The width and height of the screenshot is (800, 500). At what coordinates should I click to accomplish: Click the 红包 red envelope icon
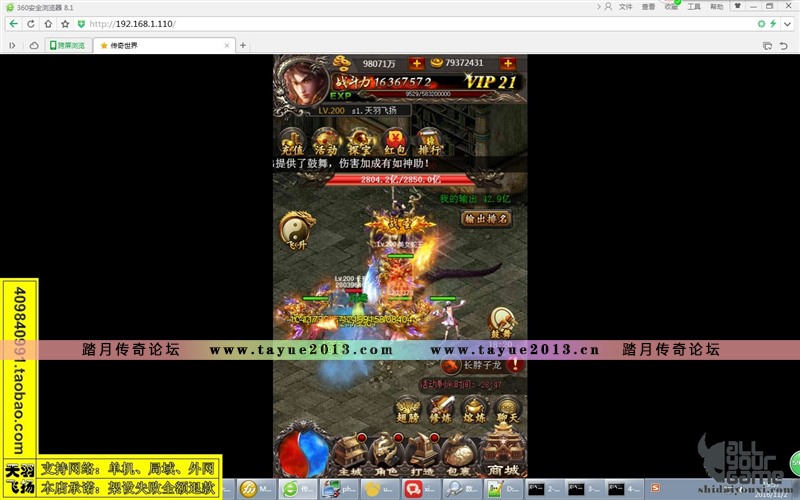pos(396,143)
